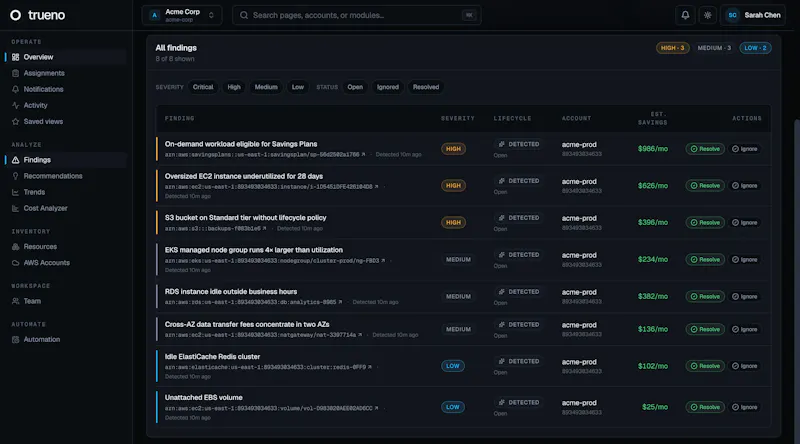This screenshot has height=444, width=800.
Task: Go to Assignments page
Action: point(65,73)
